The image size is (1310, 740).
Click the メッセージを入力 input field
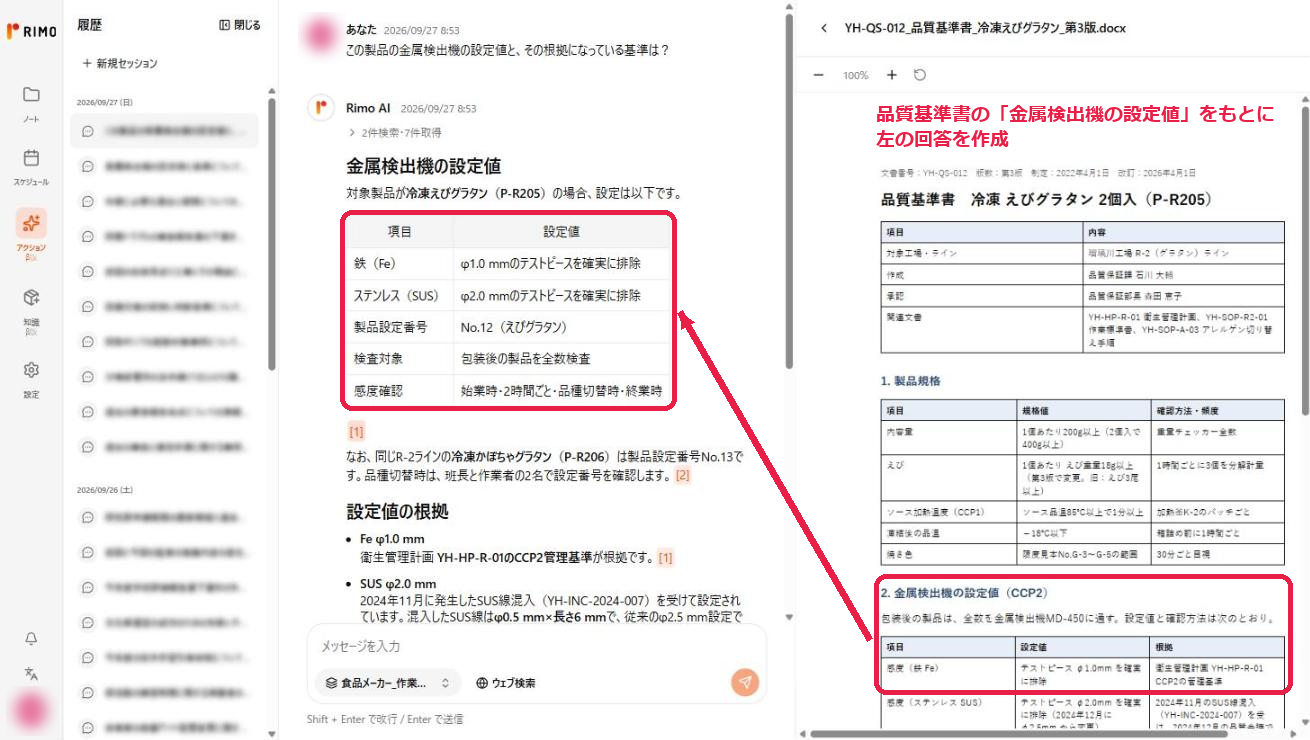(x=536, y=647)
